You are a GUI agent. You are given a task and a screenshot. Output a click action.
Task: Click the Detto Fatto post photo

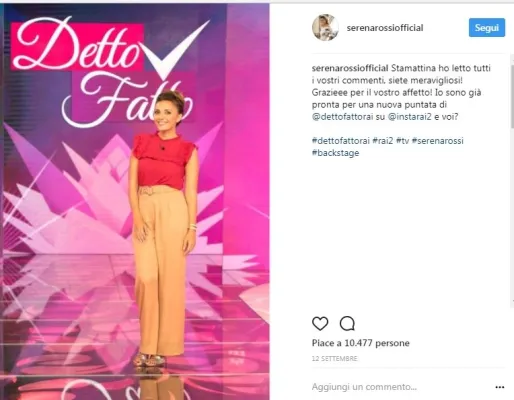tap(136, 202)
